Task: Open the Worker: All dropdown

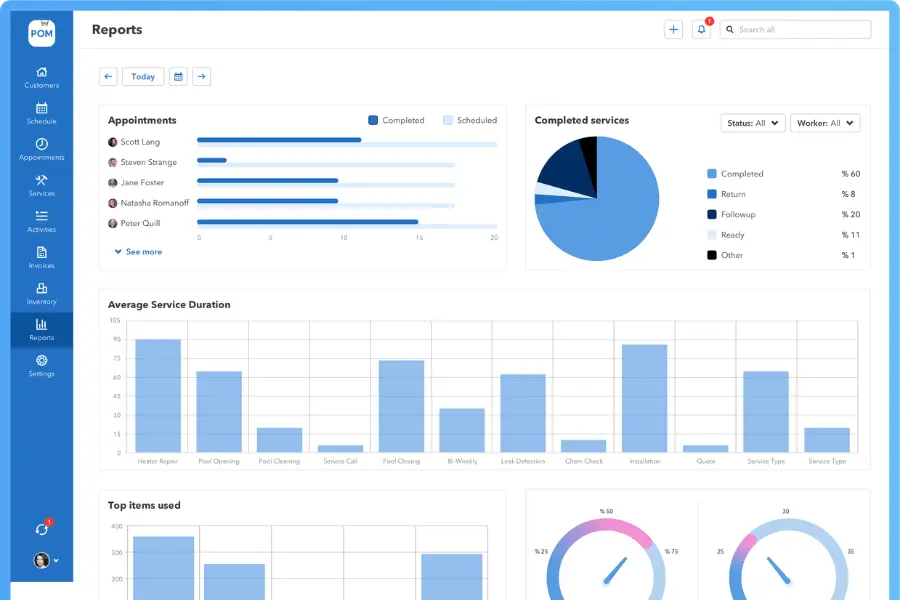Action: (x=825, y=123)
